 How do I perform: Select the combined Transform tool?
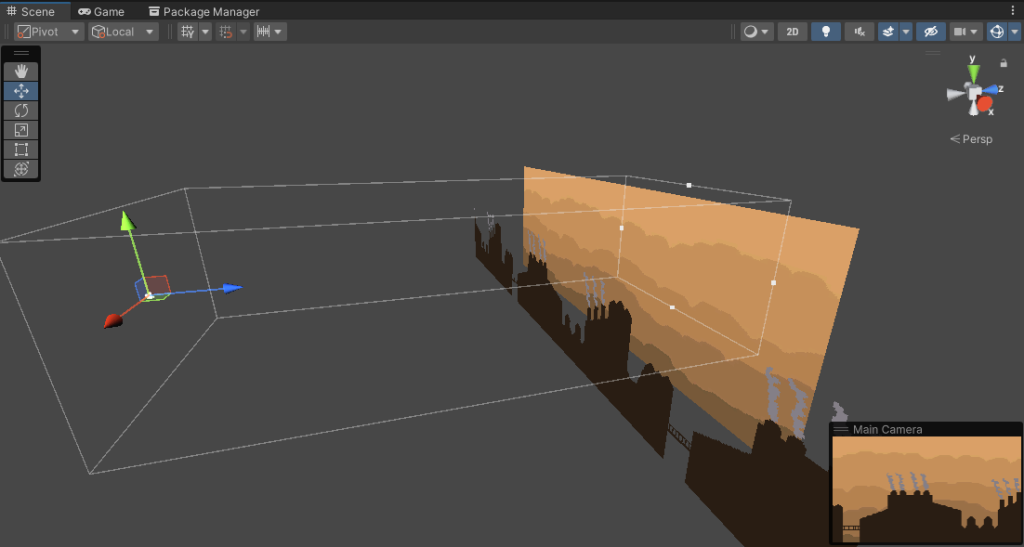tap(21, 169)
